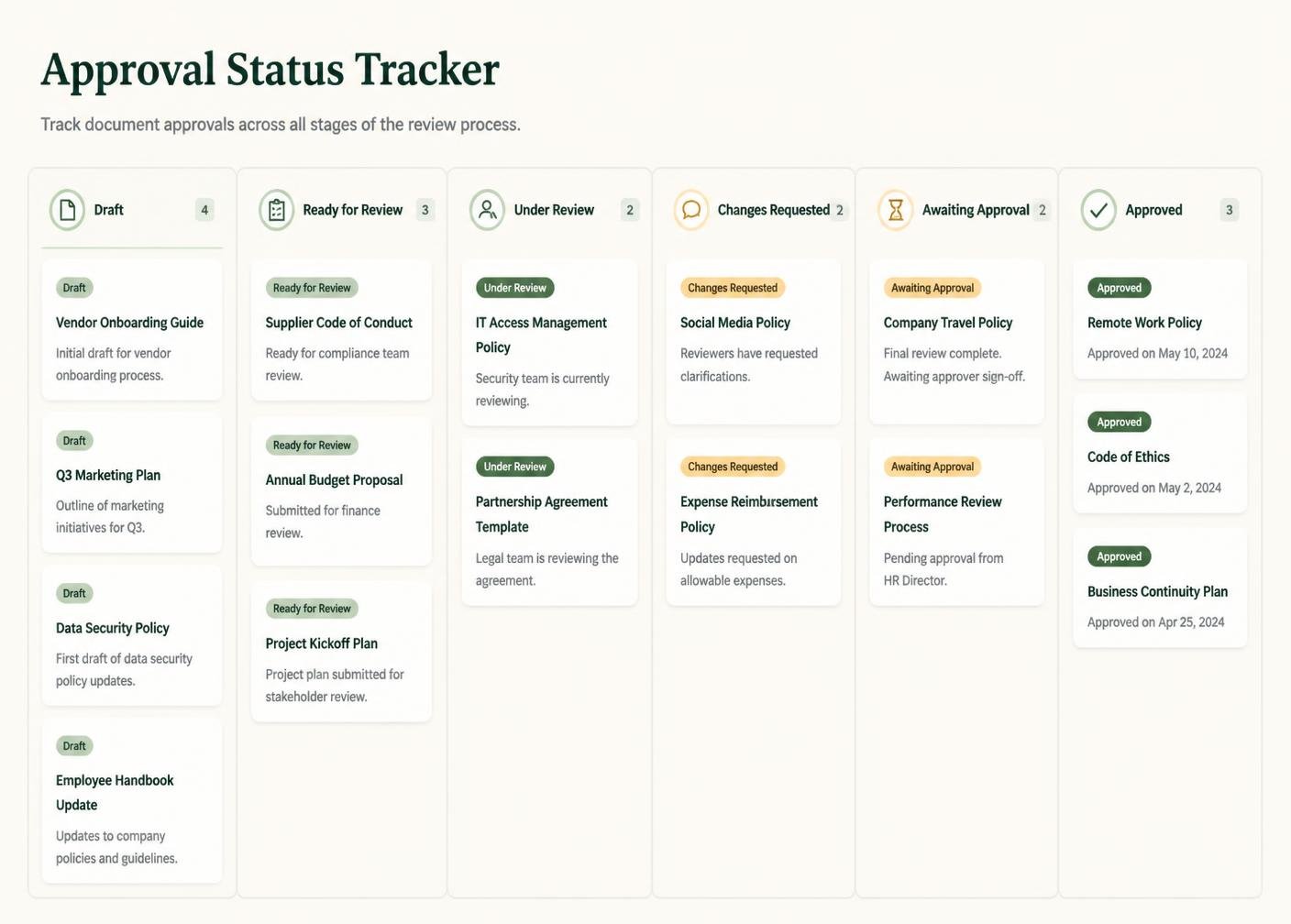Open the Performance Review Process card

(956, 522)
